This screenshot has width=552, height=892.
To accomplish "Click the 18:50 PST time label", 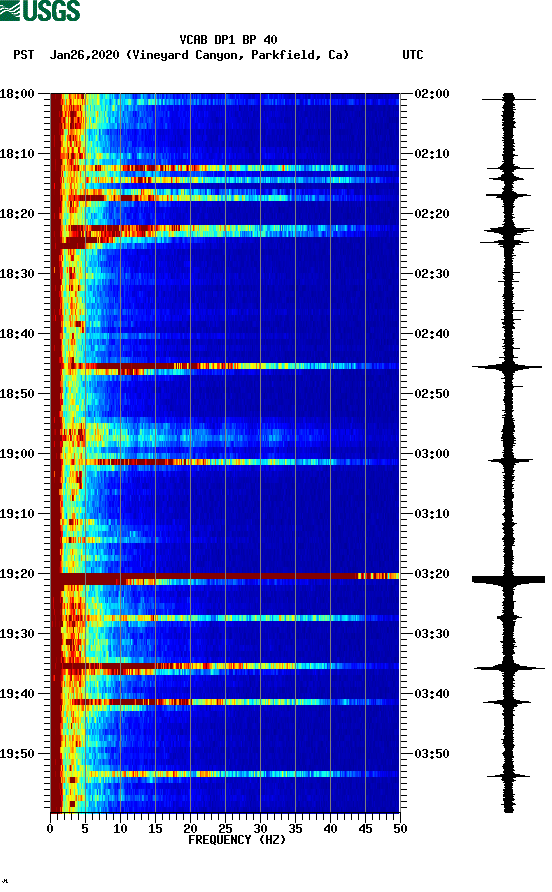I will 17,394.
